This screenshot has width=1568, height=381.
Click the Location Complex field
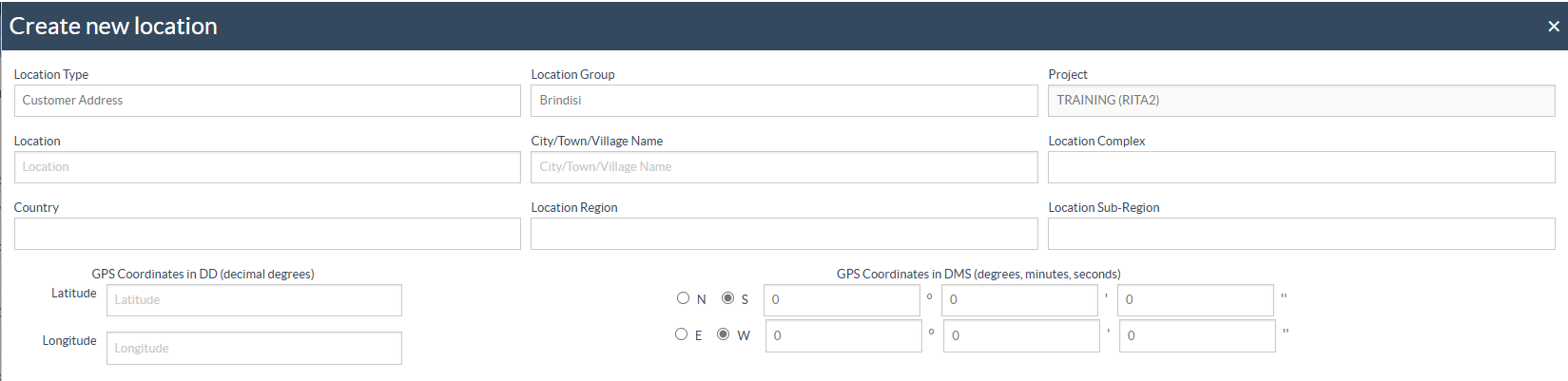1301,167
